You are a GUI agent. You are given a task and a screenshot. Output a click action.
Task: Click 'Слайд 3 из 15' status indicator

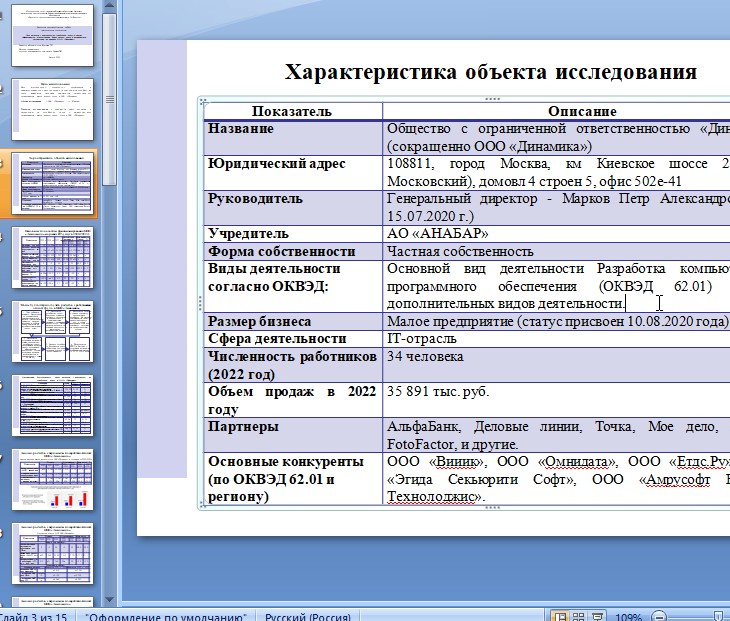34,617
